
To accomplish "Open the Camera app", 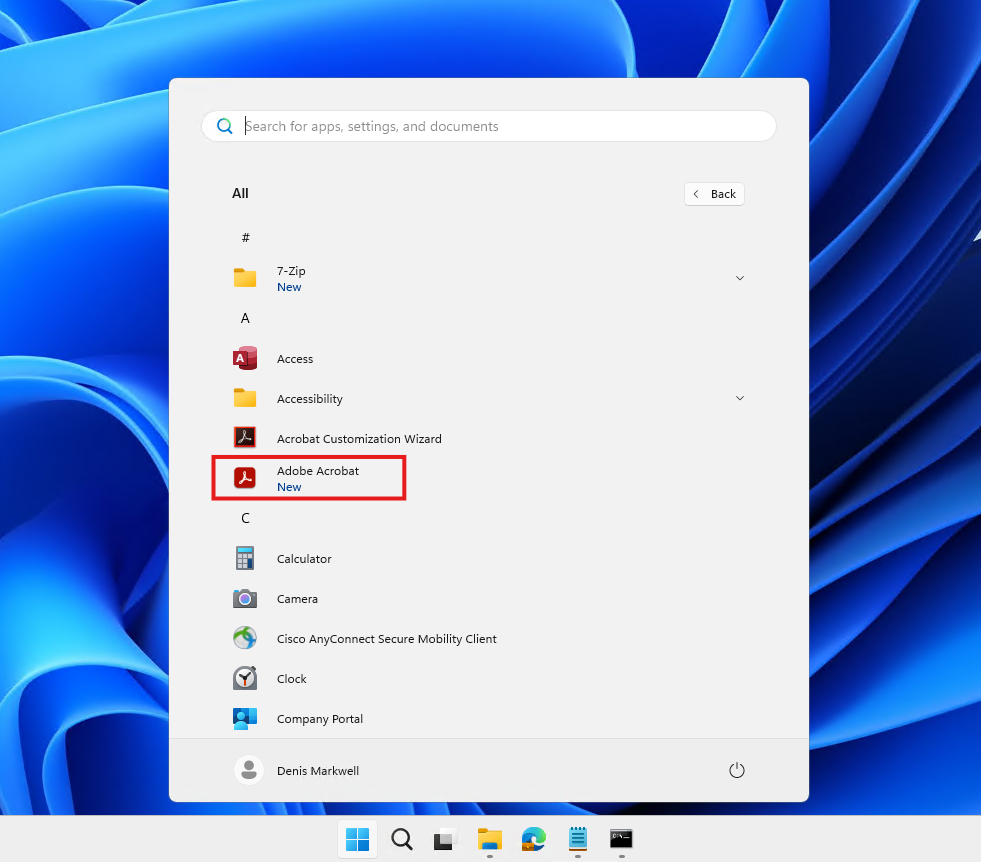I will (296, 599).
